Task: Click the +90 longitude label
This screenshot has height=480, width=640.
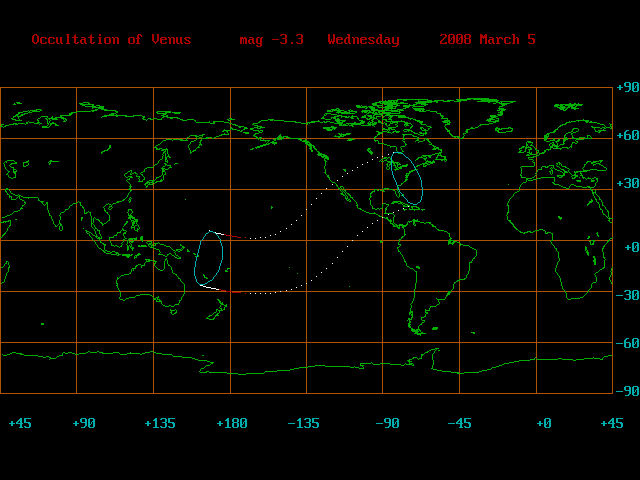Action: pyautogui.click(x=84, y=423)
